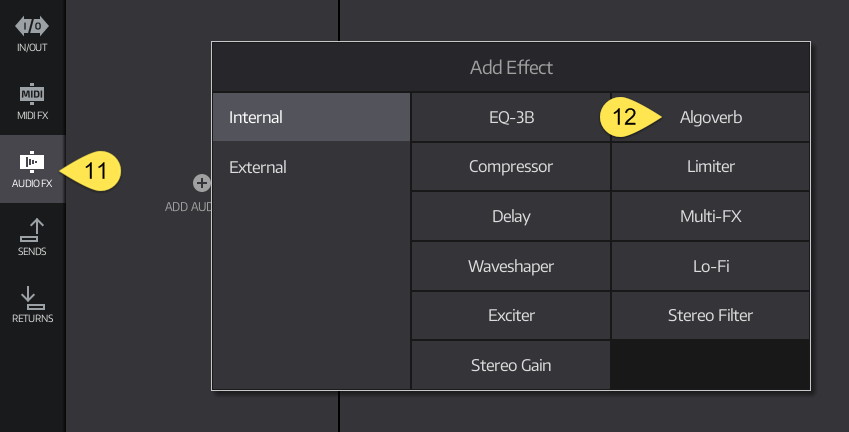Open the RETURNS section
This screenshot has height=432, width=849.
(x=32, y=305)
